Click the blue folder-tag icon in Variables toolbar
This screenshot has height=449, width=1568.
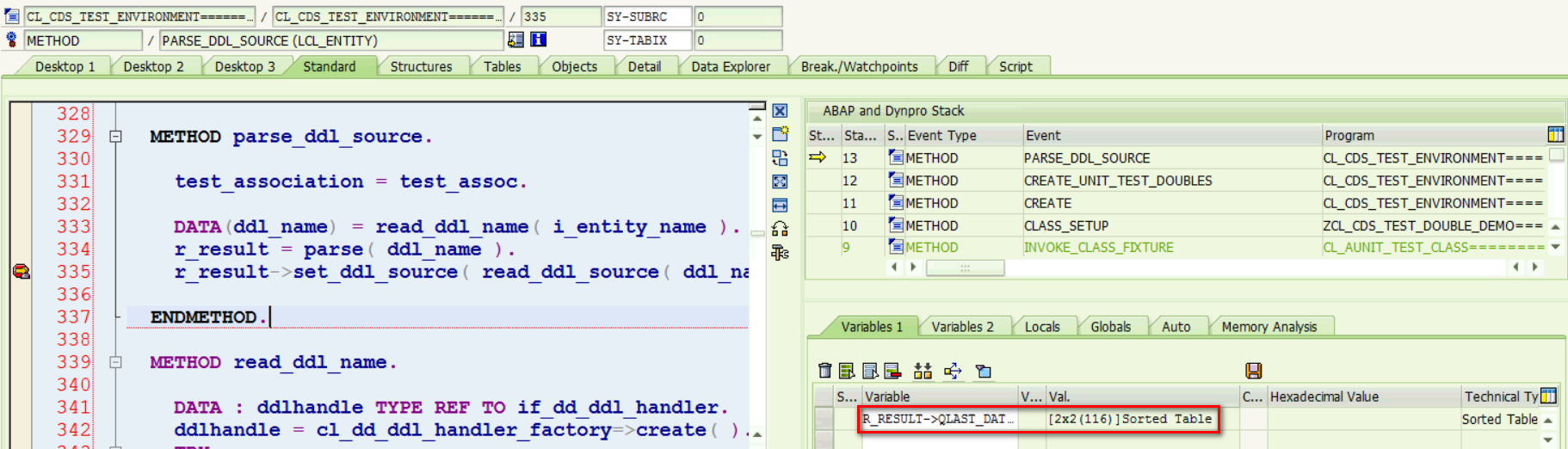point(984,371)
